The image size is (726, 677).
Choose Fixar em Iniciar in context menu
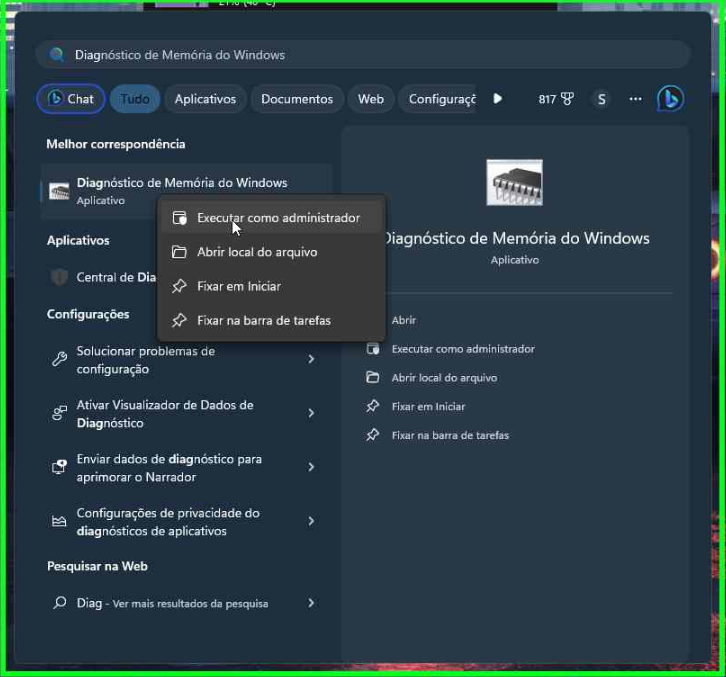tap(271, 286)
